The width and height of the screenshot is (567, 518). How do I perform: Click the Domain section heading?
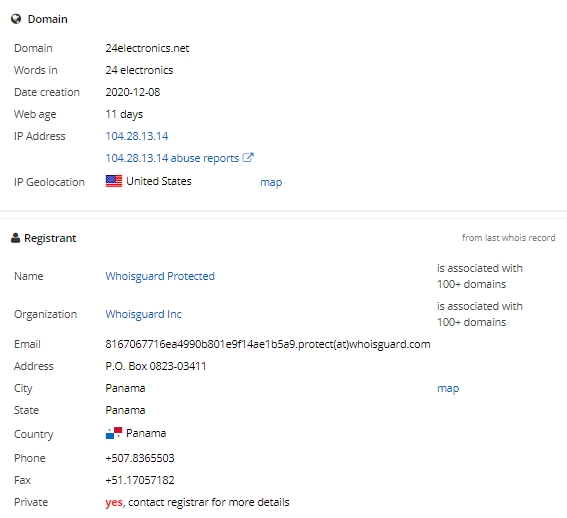click(47, 19)
